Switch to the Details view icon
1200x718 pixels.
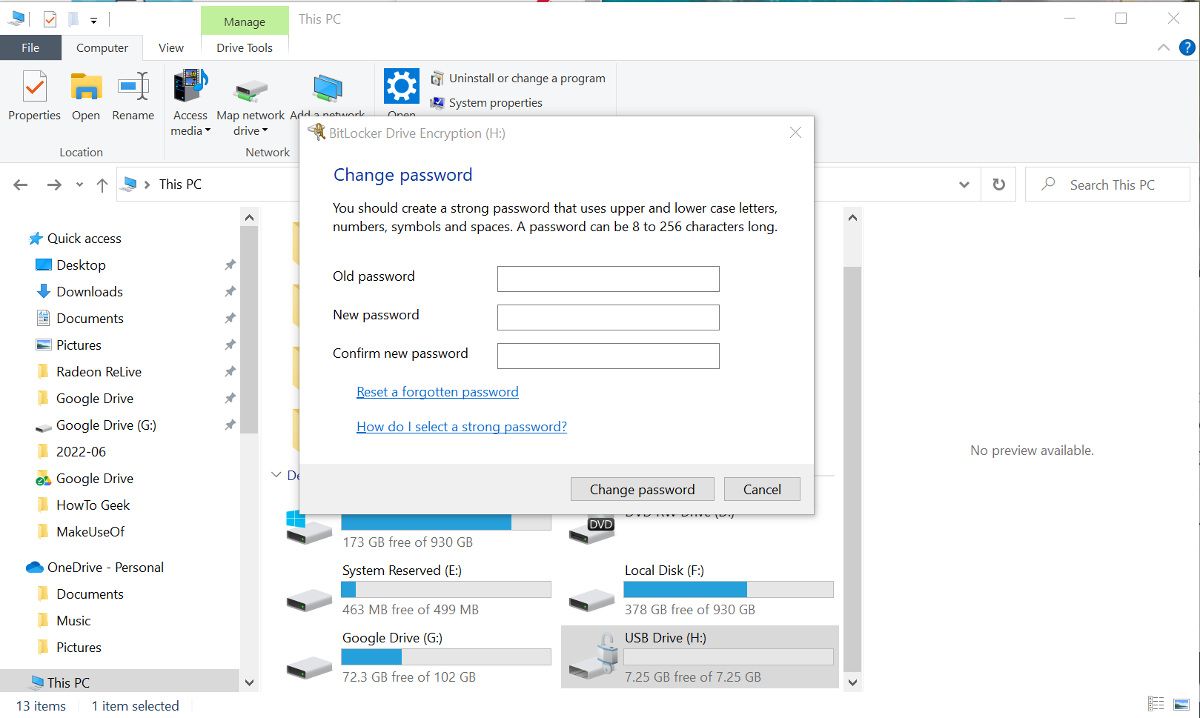[x=1156, y=705]
